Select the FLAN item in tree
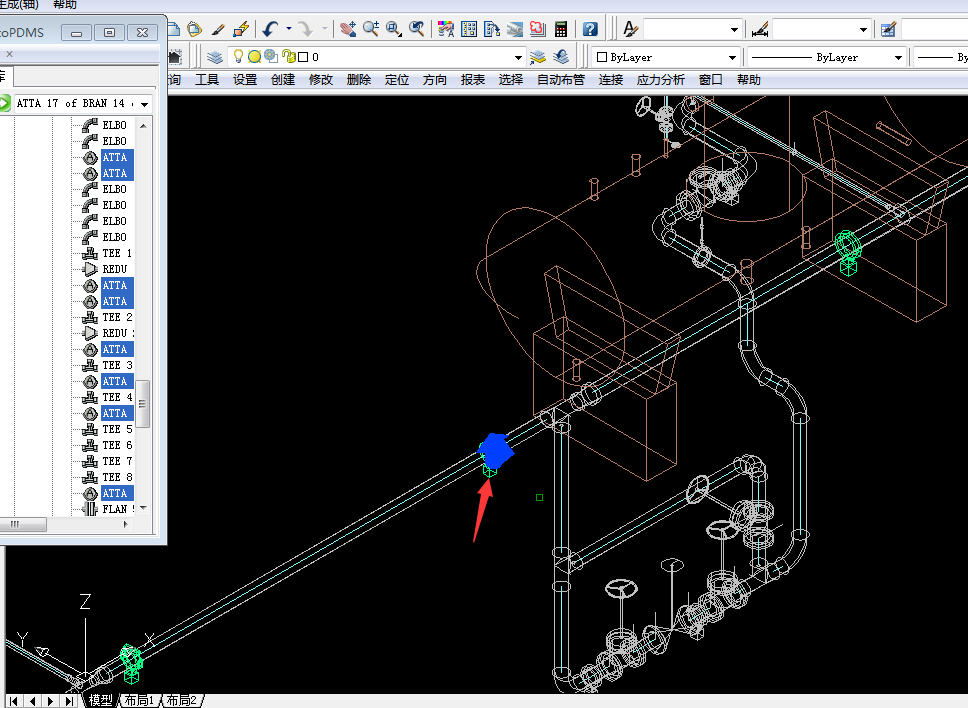Screen dimensions: 968x708 [x=115, y=509]
